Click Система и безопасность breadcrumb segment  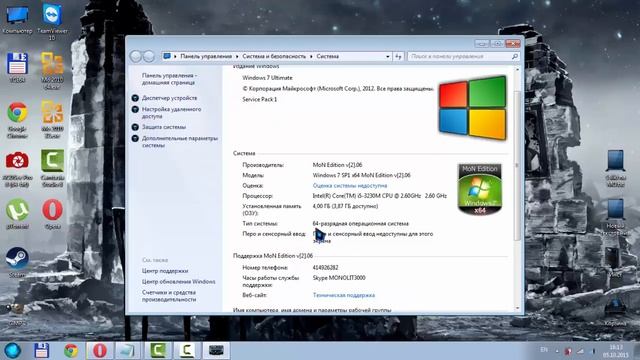point(274,56)
